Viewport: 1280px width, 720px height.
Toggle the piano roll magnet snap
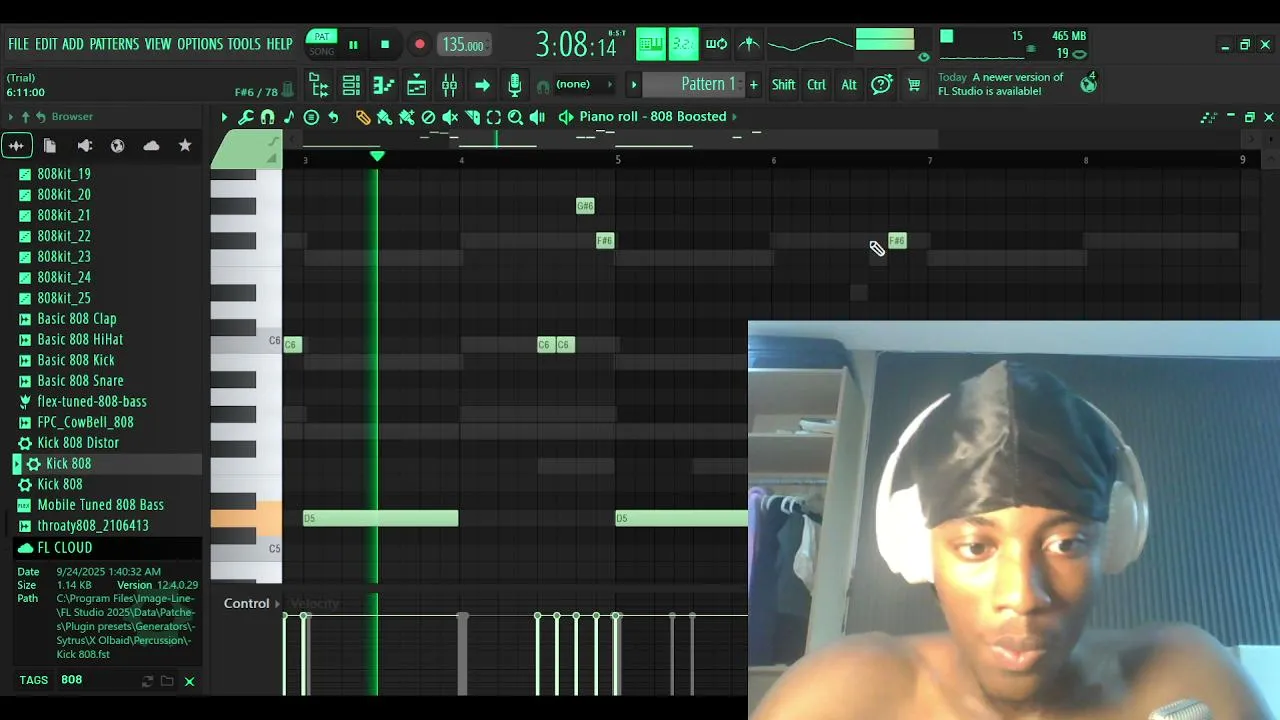(267, 117)
